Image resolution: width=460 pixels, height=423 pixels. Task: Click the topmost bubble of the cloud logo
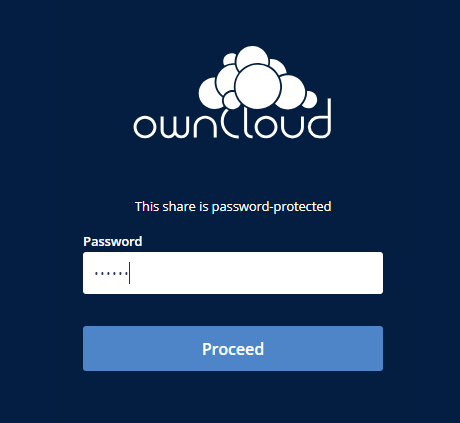click(252, 59)
